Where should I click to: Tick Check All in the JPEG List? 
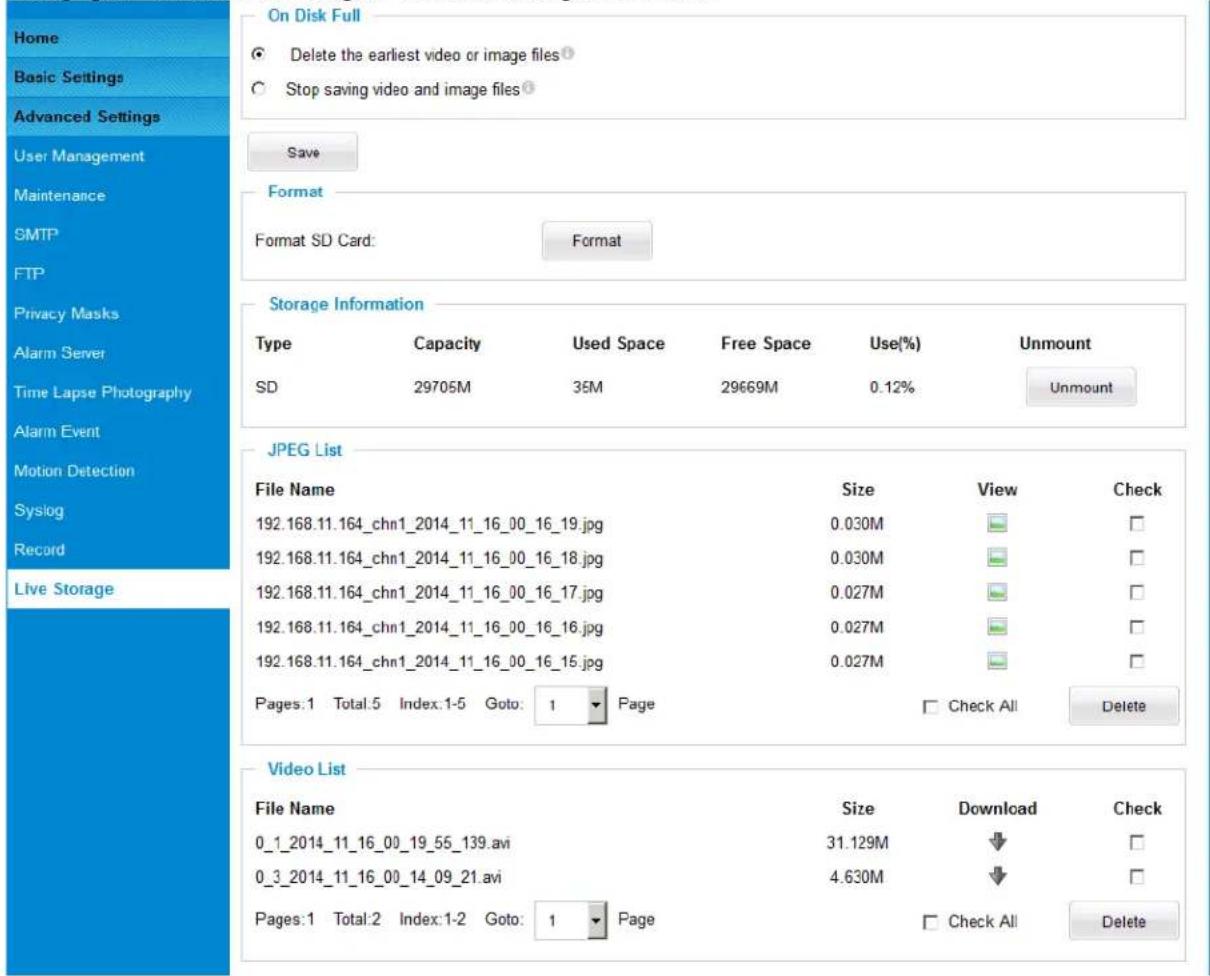point(930,706)
